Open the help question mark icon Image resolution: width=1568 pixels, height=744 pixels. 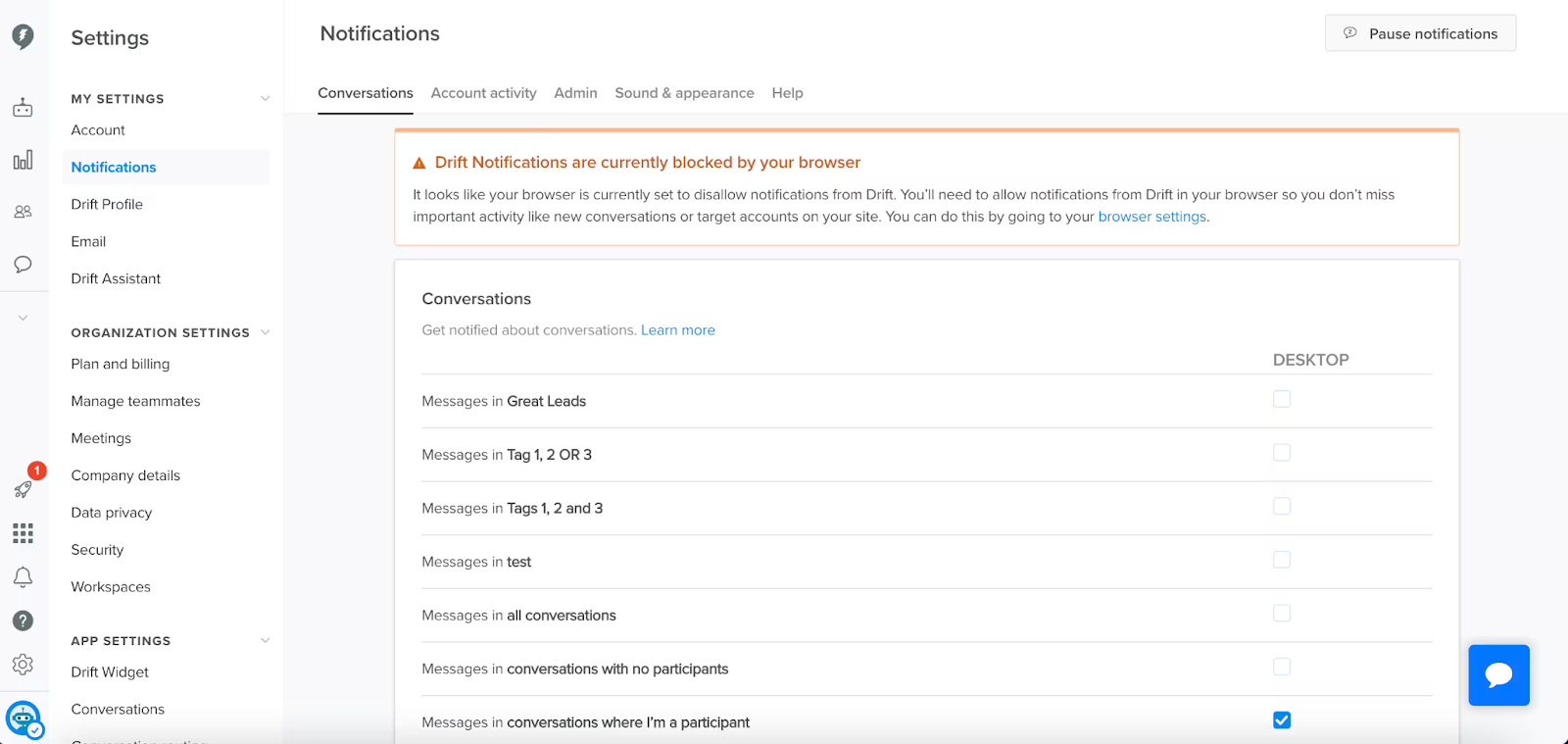(23, 620)
